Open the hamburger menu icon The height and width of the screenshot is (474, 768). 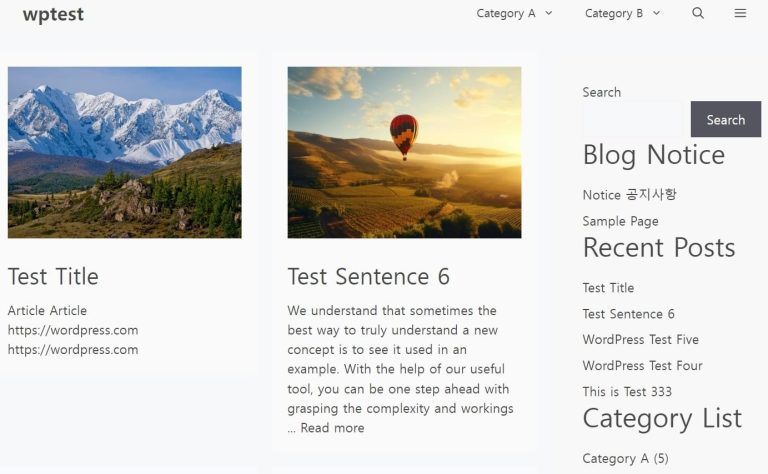tap(740, 13)
